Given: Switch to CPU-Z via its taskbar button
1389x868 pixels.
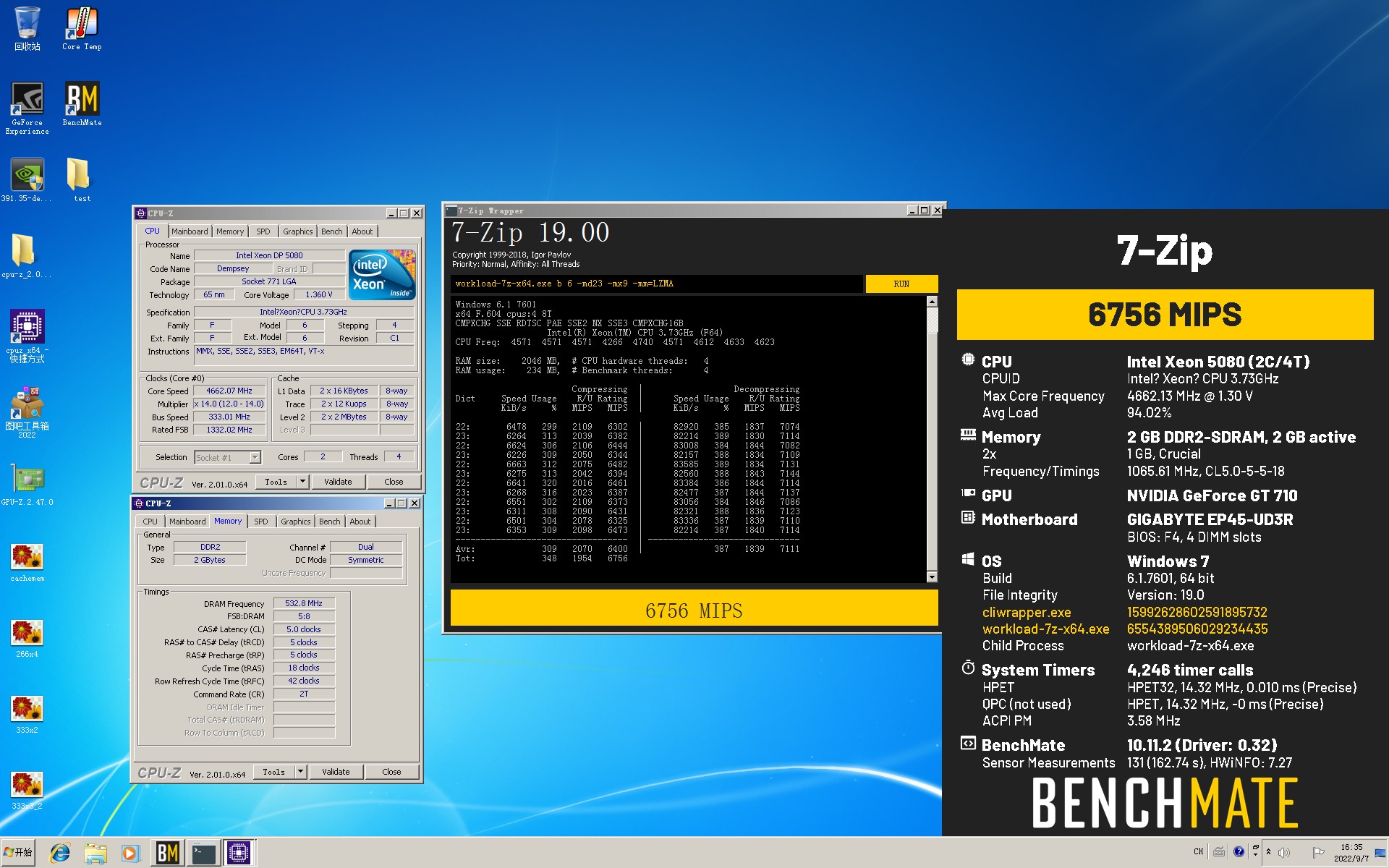Looking at the screenshot, I should (239, 853).
